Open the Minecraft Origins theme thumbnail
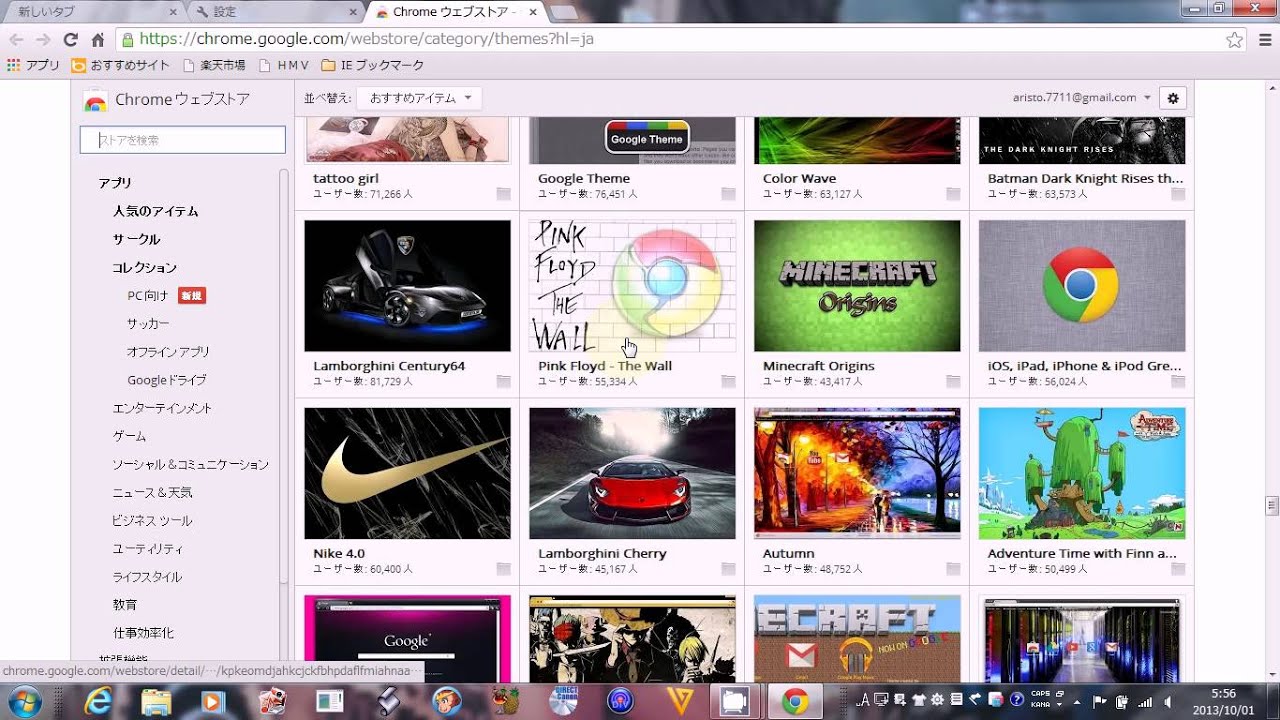Viewport: 1280px width, 720px height. [857, 286]
